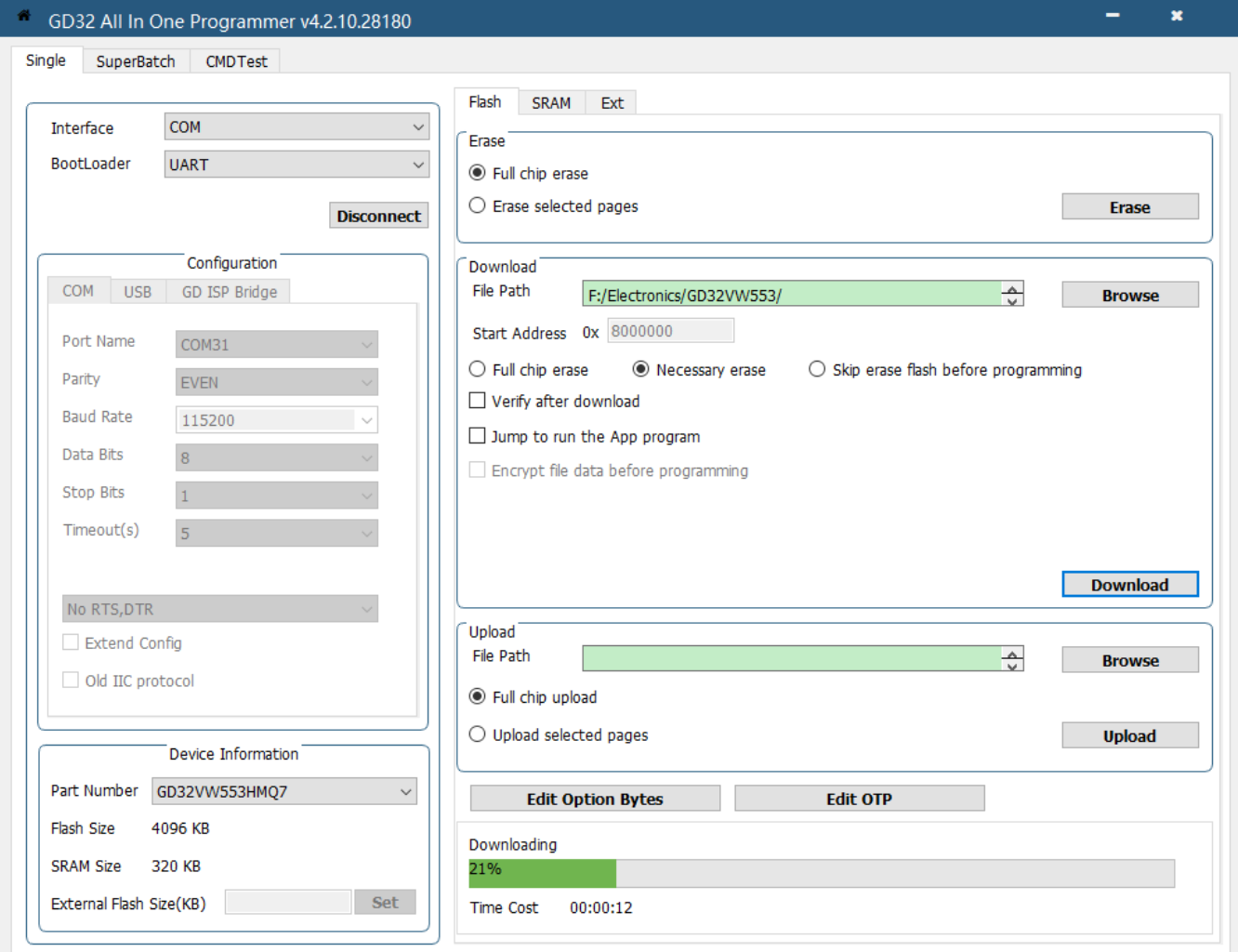Click the Upload File Path field
The width and height of the screenshot is (1238, 952).
[792, 658]
